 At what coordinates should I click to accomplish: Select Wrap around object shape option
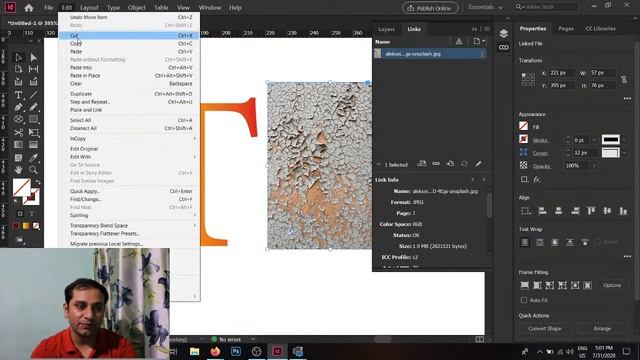coord(555,242)
